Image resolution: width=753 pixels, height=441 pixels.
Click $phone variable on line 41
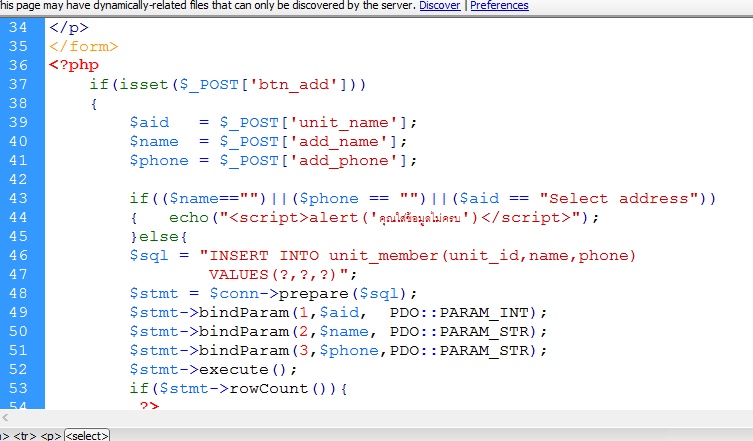tap(159, 160)
